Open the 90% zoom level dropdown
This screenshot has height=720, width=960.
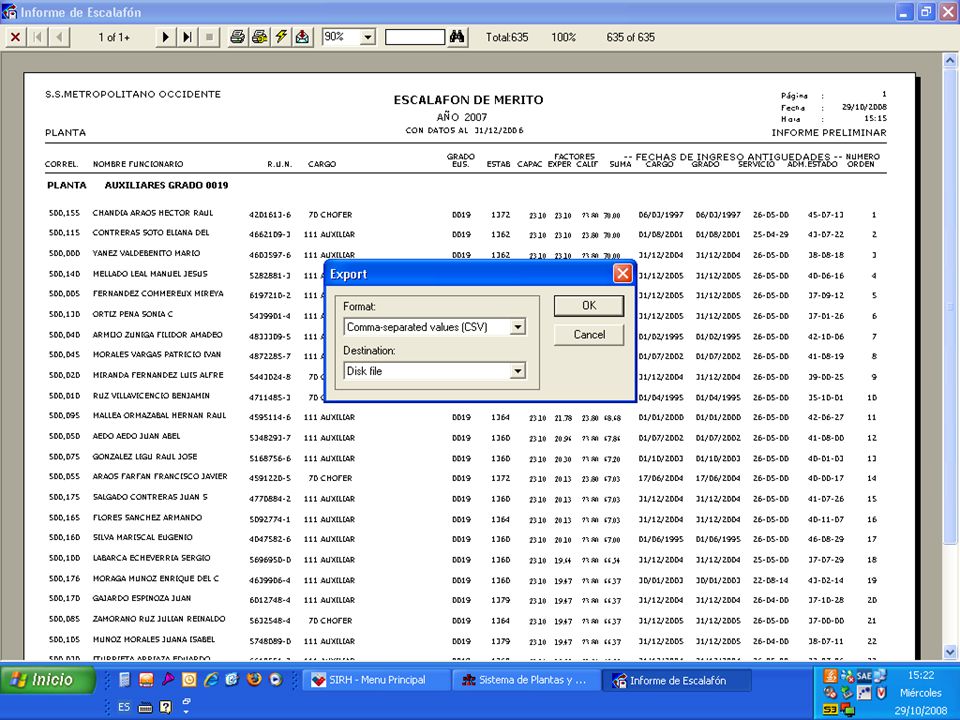367,37
